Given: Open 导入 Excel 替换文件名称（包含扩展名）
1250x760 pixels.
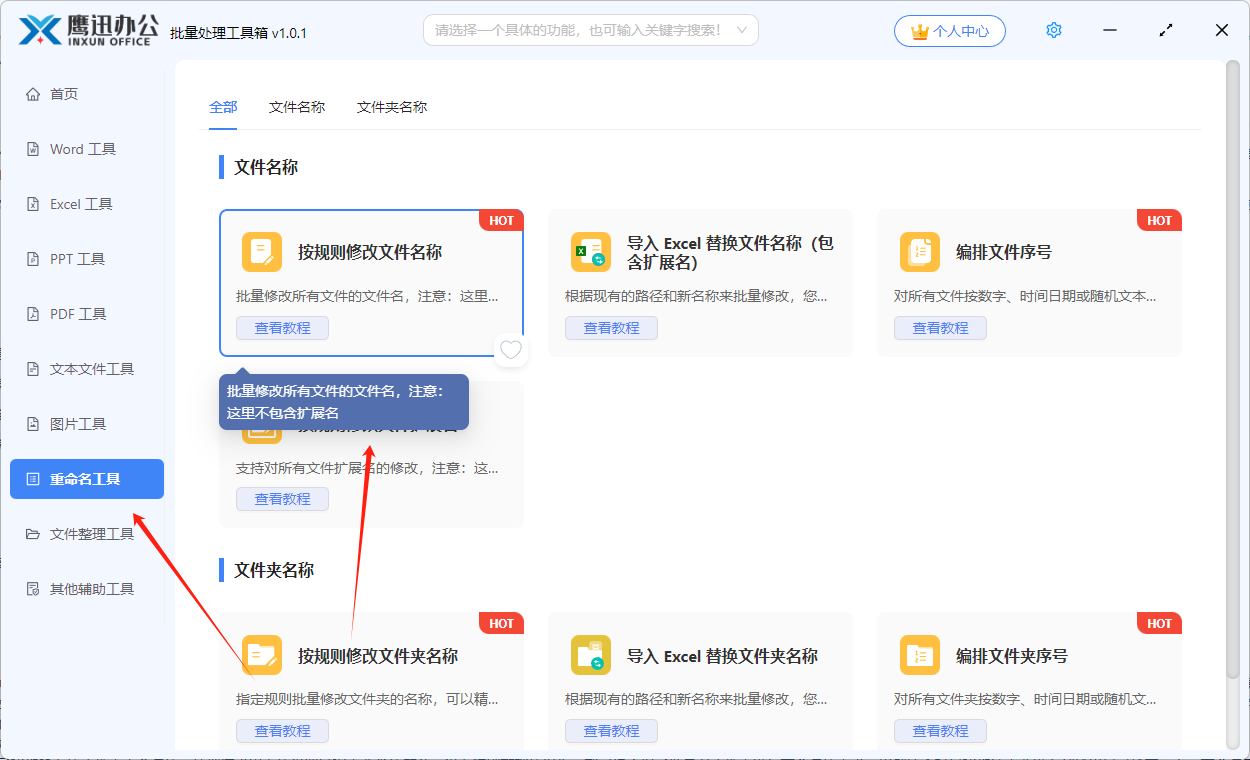Looking at the screenshot, I should 730,252.
